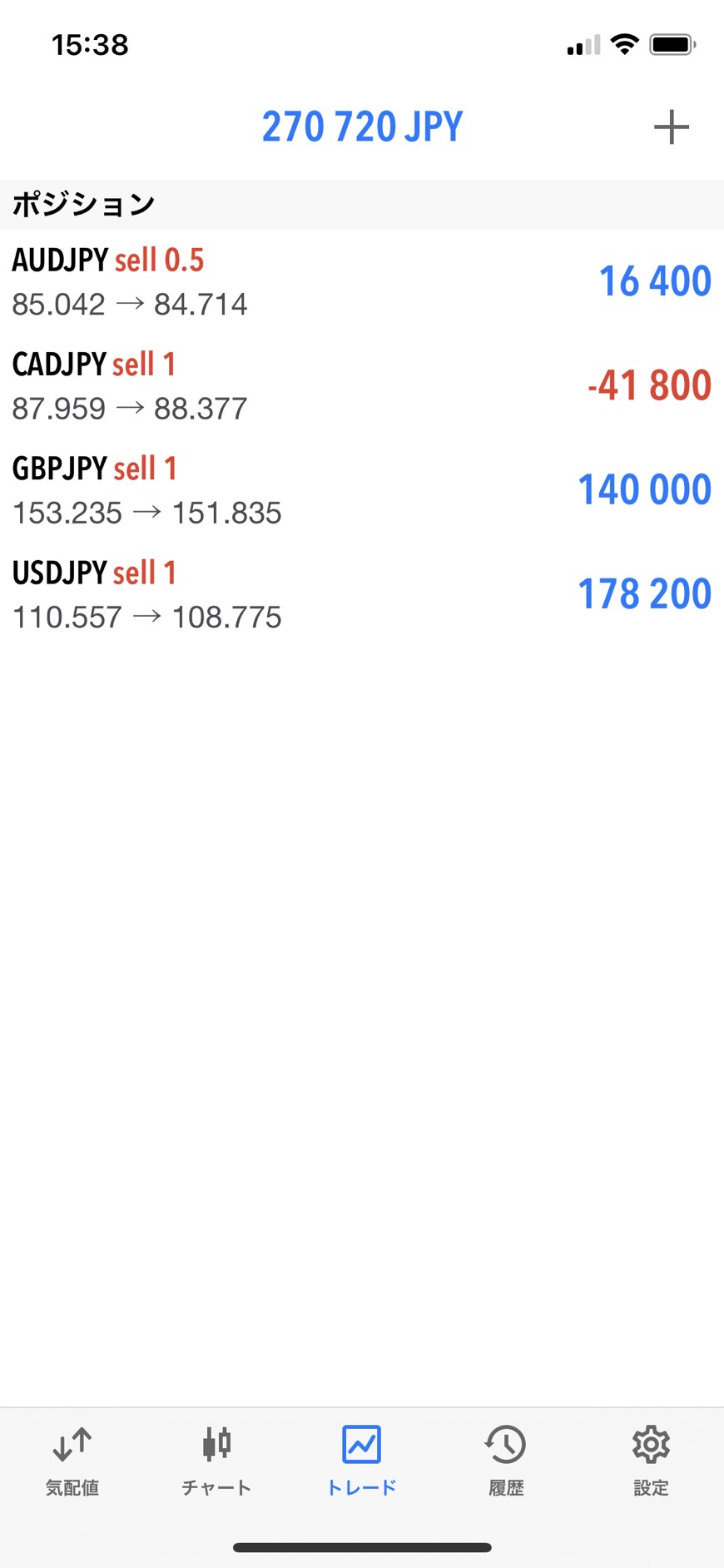
Task: Tap the plus icon for new order
Action: [x=671, y=127]
